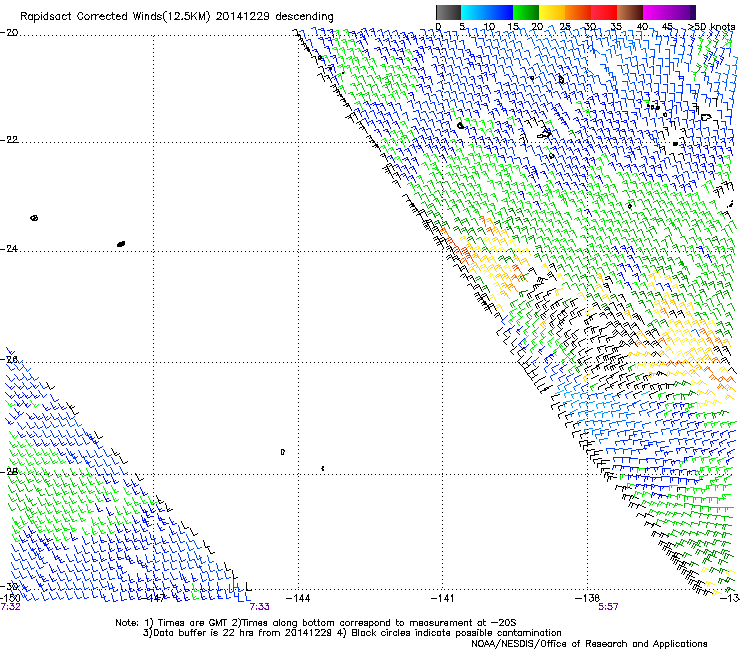The image size is (740, 650).
Task: Click the cyan 5-10 knots legend swatch
Action: 474,12
